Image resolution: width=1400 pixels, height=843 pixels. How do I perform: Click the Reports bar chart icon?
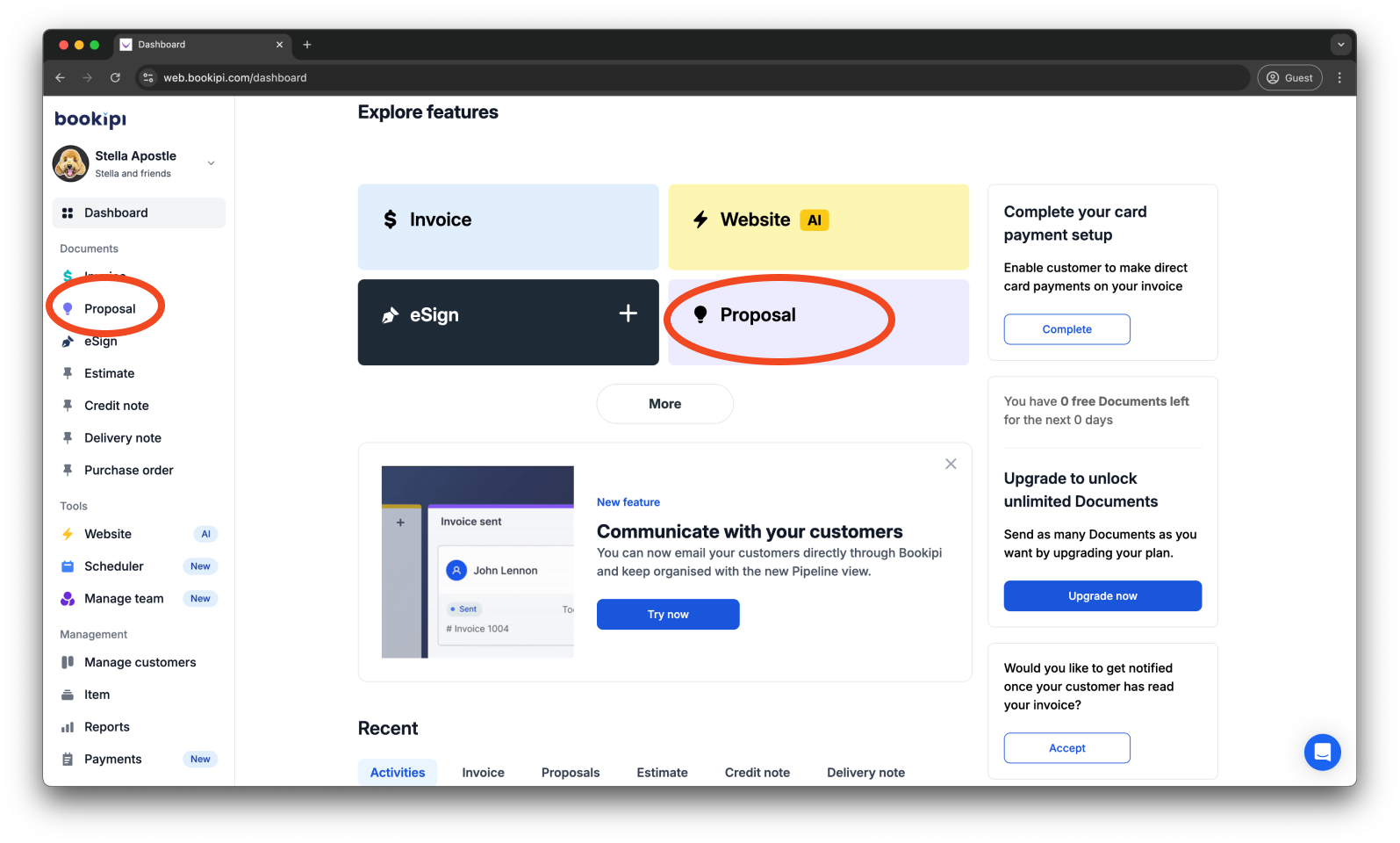tap(68, 727)
